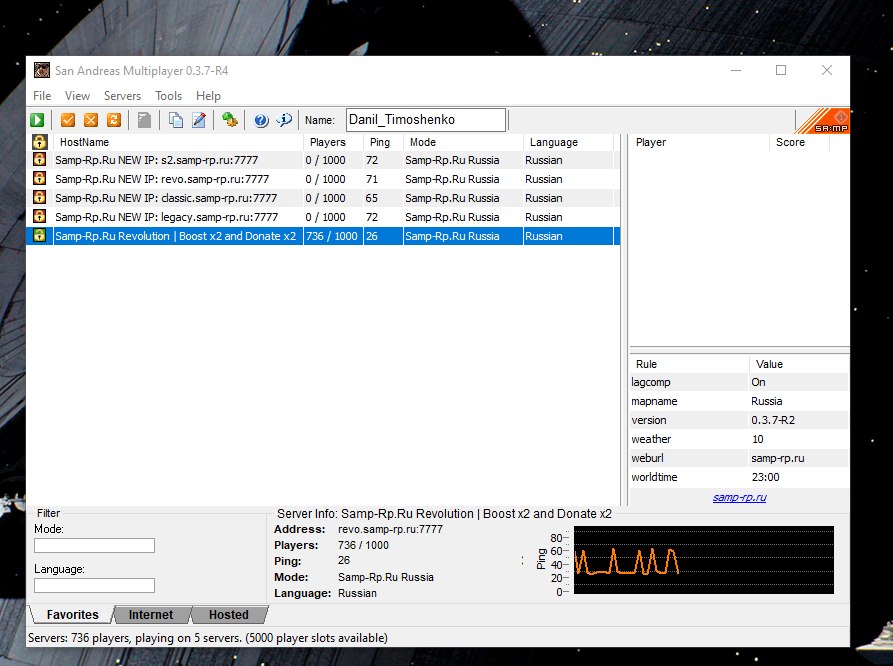The height and width of the screenshot is (666, 893).
Task: Maximize the San Andreas Multiplayer window
Action: point(781,70)
